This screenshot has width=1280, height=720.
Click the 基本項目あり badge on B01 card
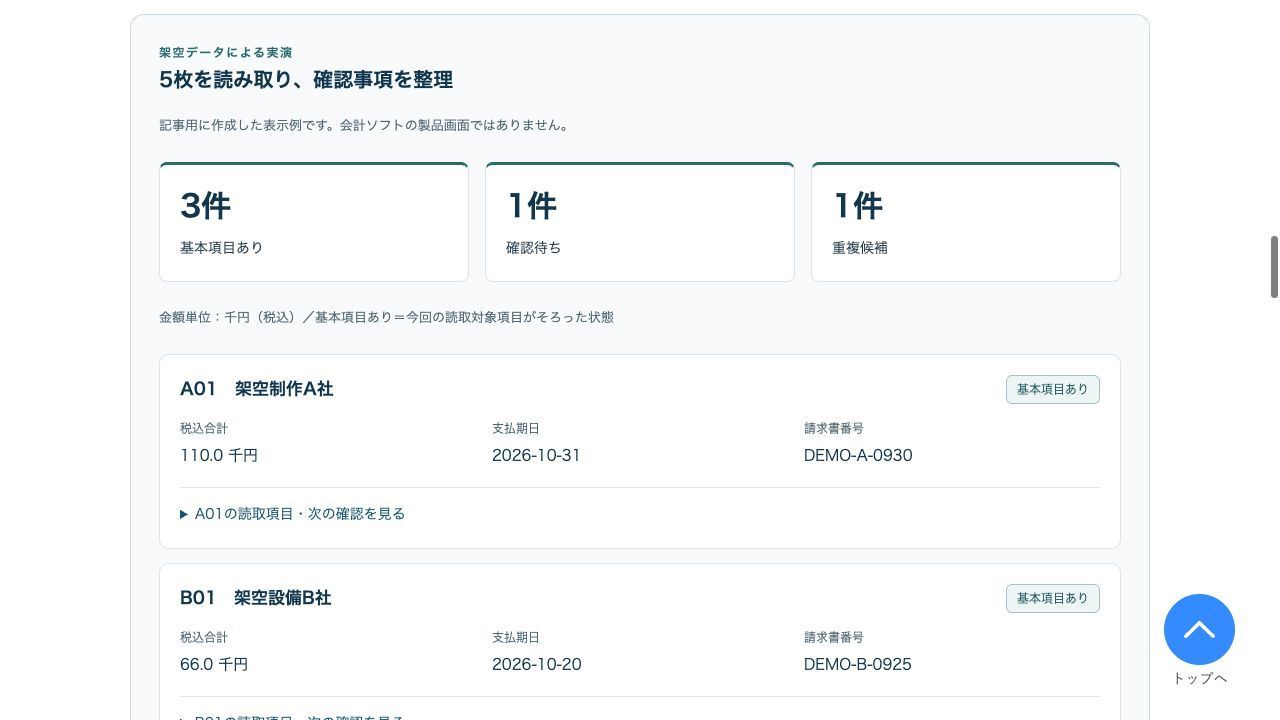pyautogui.click(x=1052, y=598)
